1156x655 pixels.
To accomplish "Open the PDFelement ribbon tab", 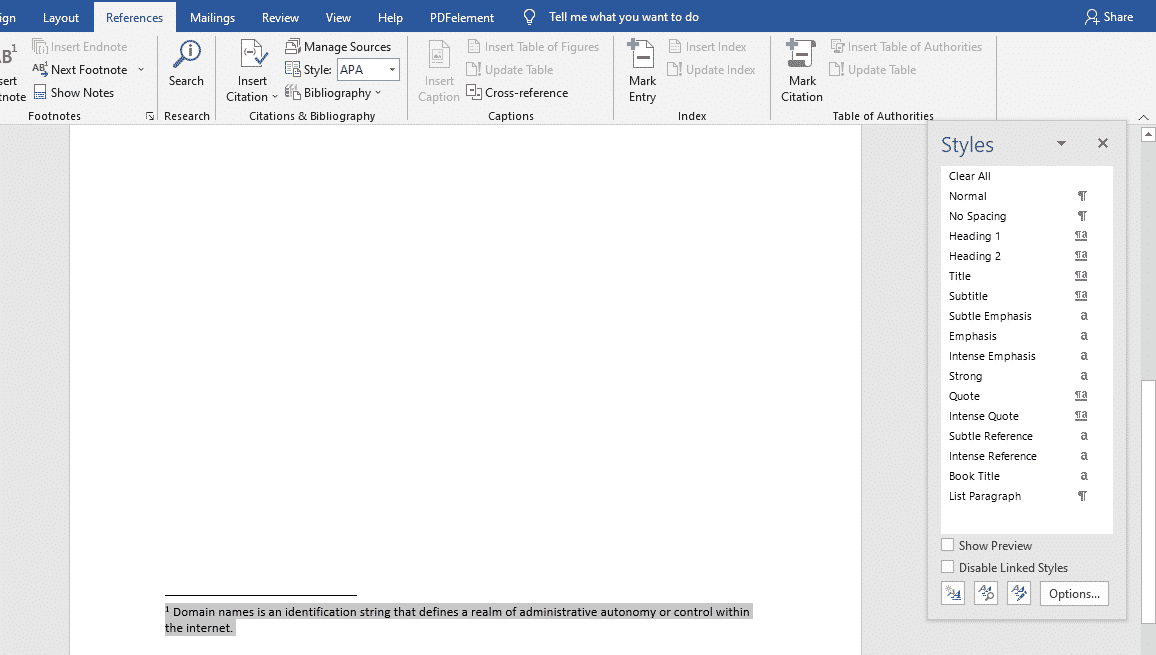I will 461,17.
